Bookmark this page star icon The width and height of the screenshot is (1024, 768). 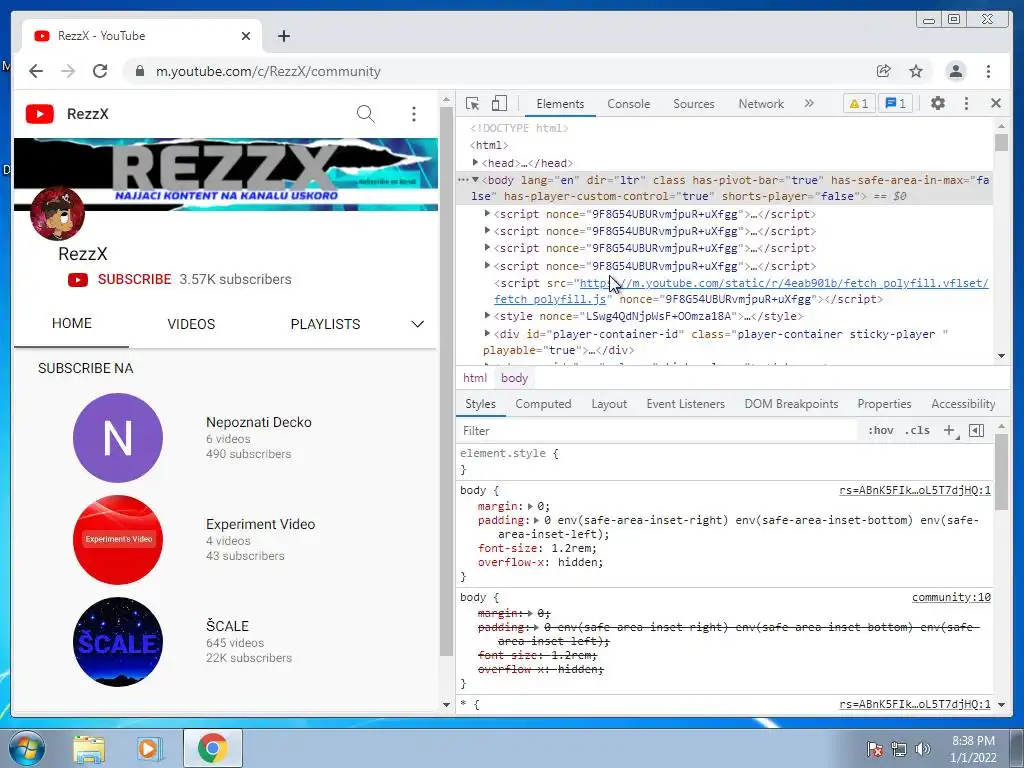916,71
